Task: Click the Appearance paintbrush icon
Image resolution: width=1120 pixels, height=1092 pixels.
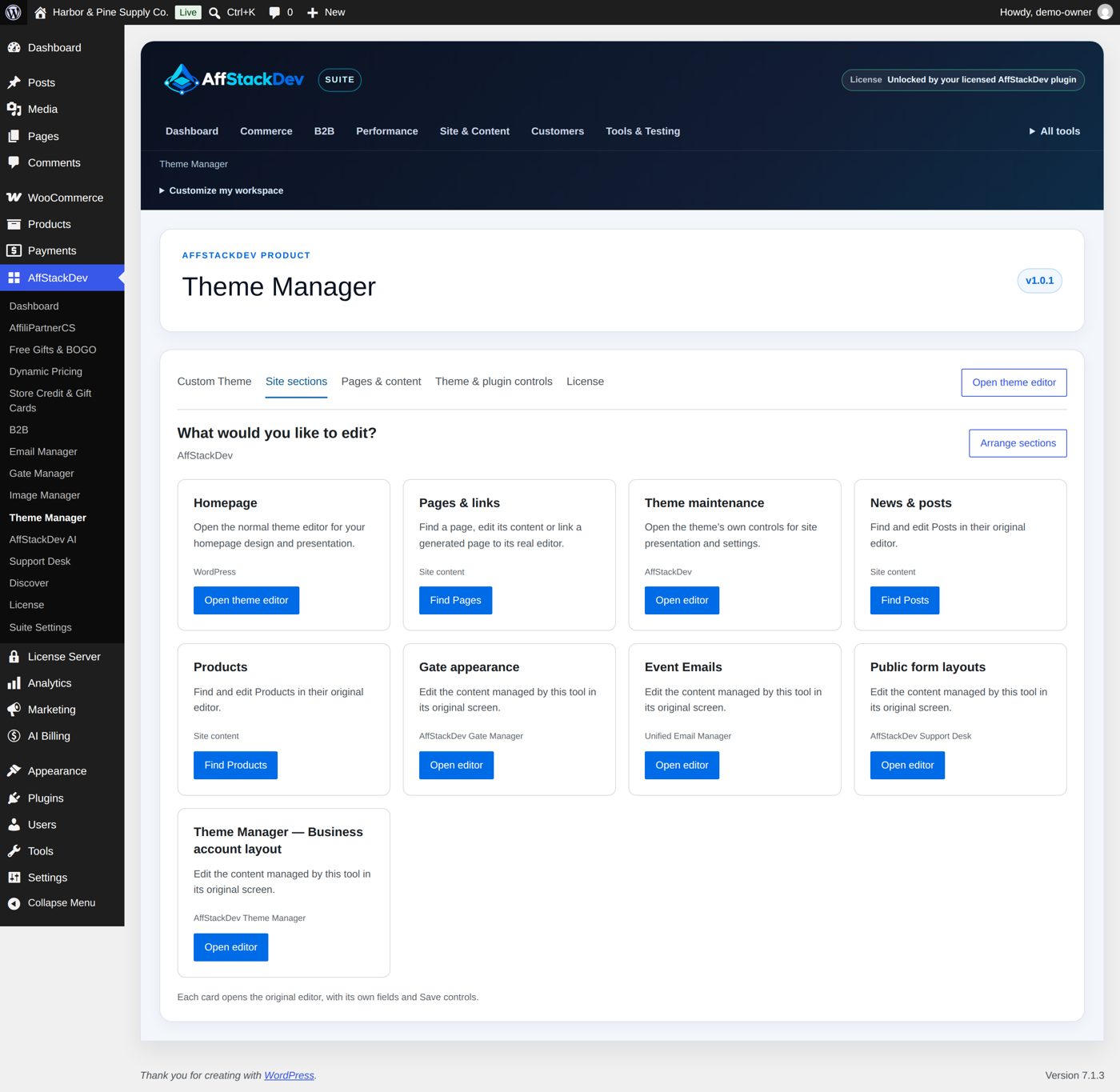Action: click(14, 771)
